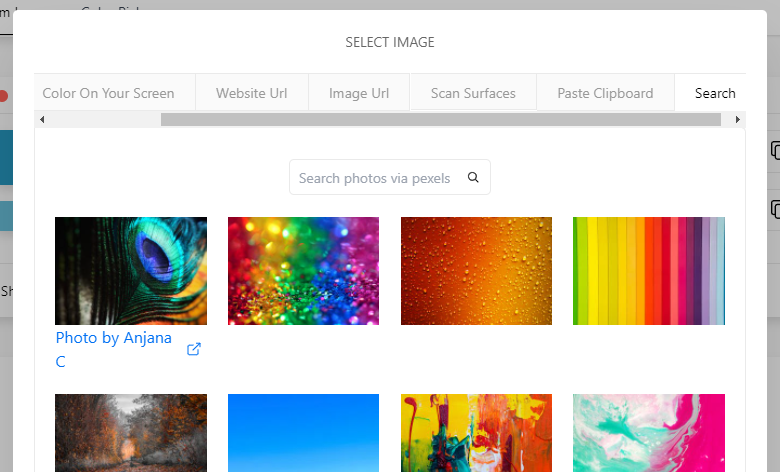The height and width of the screenshot is (472, 780).
Task: Click the magnifier search icon
Action: coord(473,177)
